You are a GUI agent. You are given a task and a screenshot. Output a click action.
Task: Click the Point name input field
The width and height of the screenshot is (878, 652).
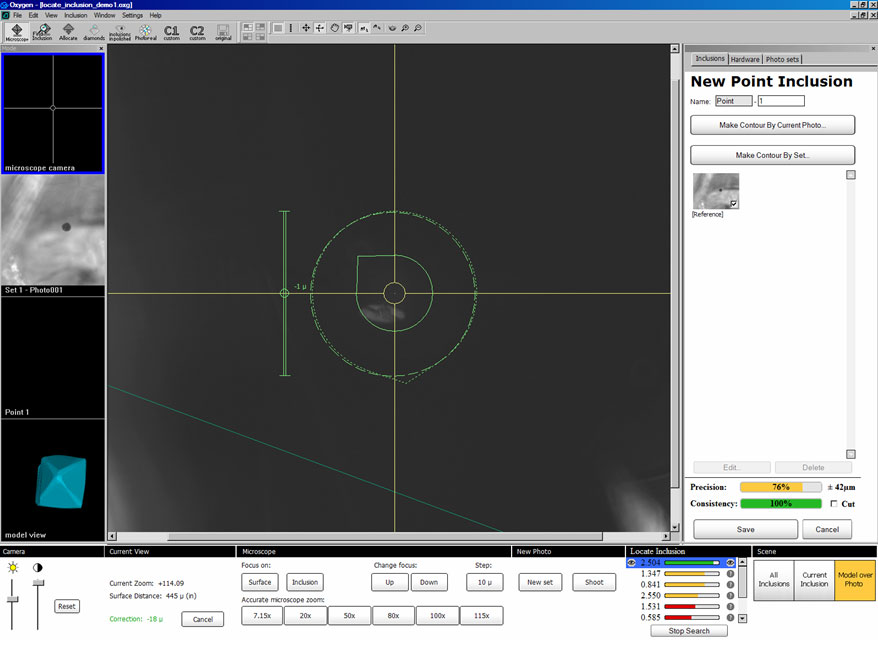point(733,101)
